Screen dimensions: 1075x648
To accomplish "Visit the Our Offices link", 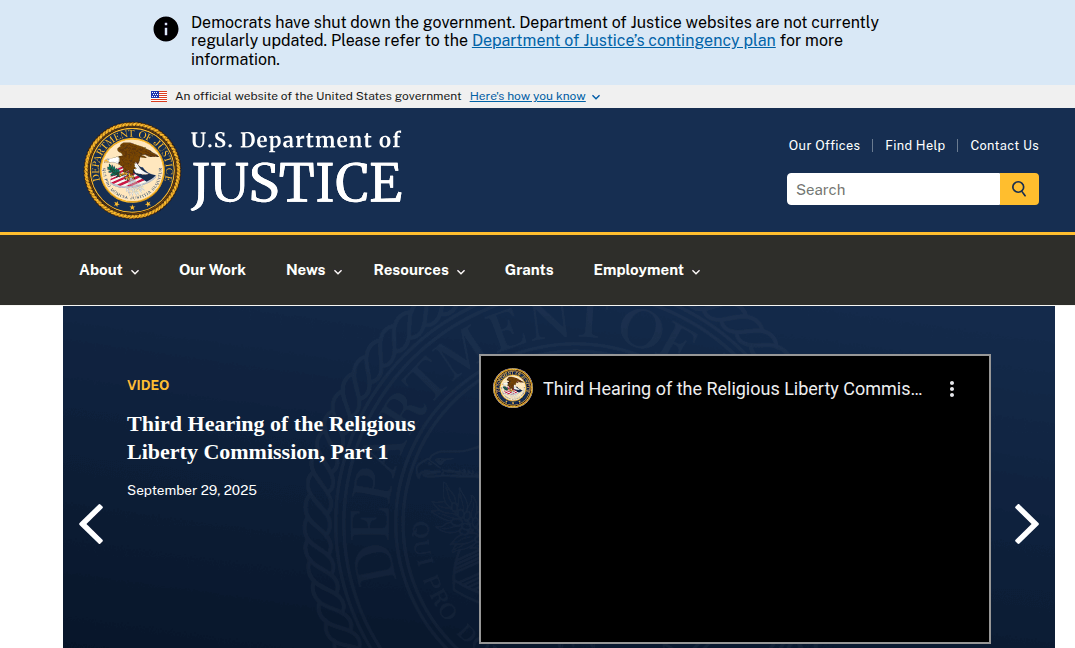I will pyautogui.click(x=824, y=145).
